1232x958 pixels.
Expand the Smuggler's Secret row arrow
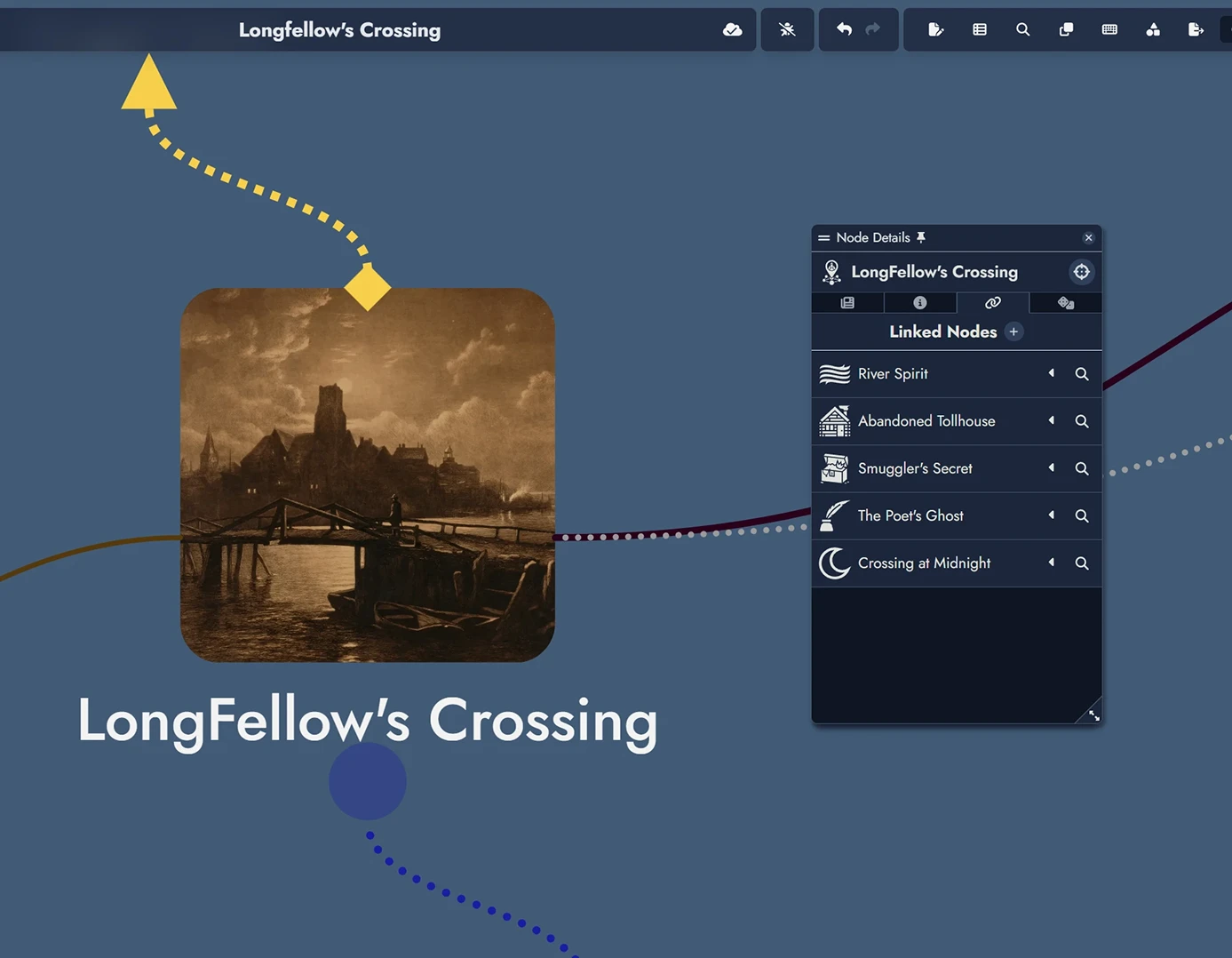click(x=1052, y=467)
